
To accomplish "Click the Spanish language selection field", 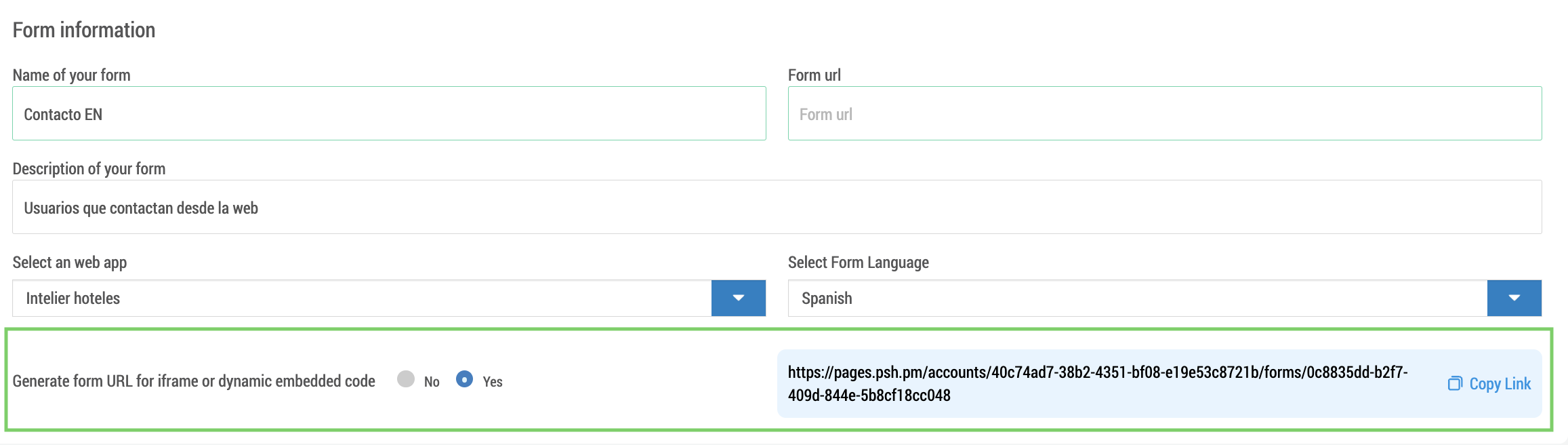I will click(x=1138, y=298).
